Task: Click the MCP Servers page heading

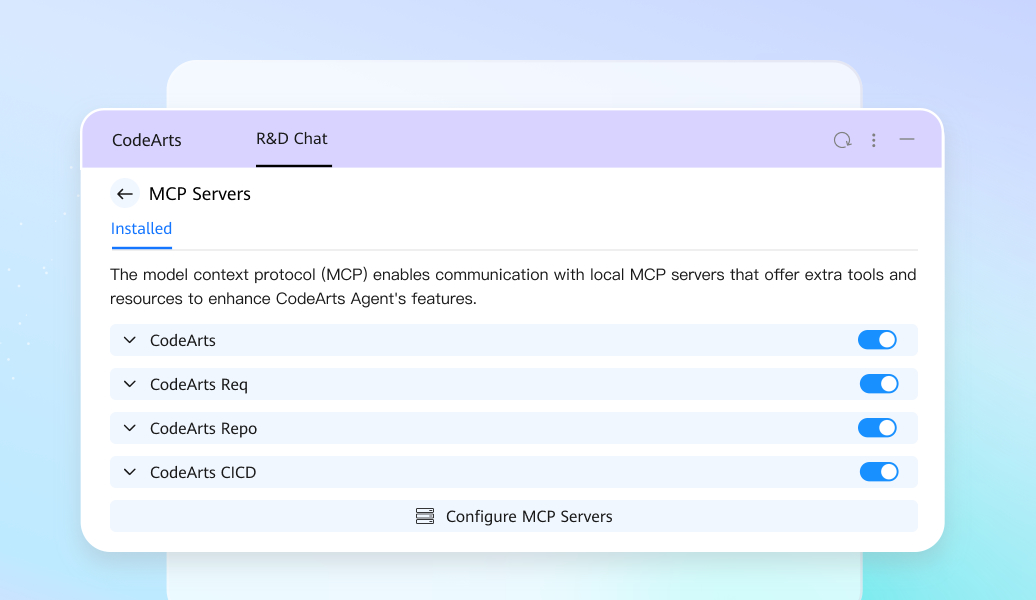Action: (x=200, y=194)
